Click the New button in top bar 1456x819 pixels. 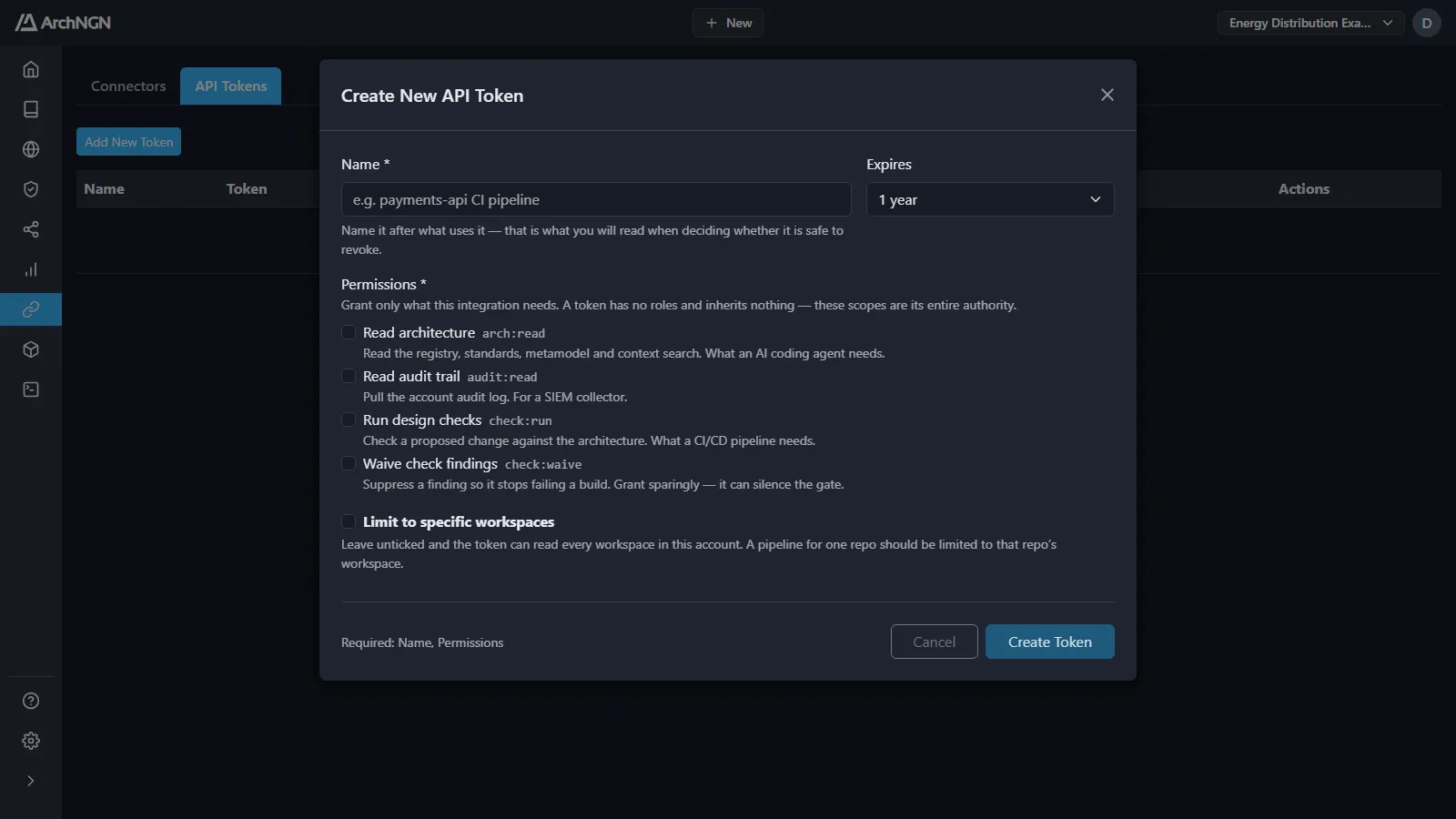click(728, 23)
